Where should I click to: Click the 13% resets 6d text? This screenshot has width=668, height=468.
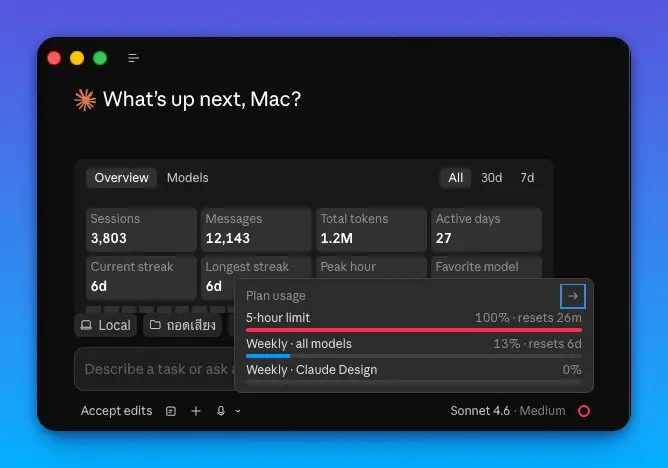(x=537, y=344)
